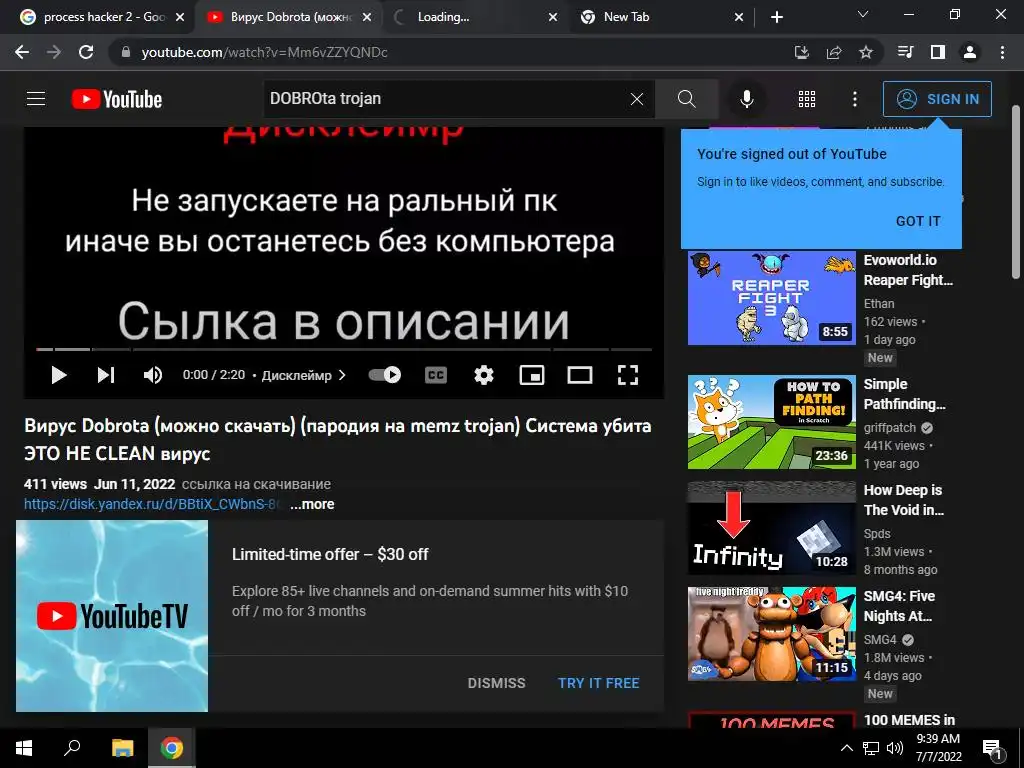Close the Loading... tab
Viewport: 1024px width, 768px height.
coord(552,17)
